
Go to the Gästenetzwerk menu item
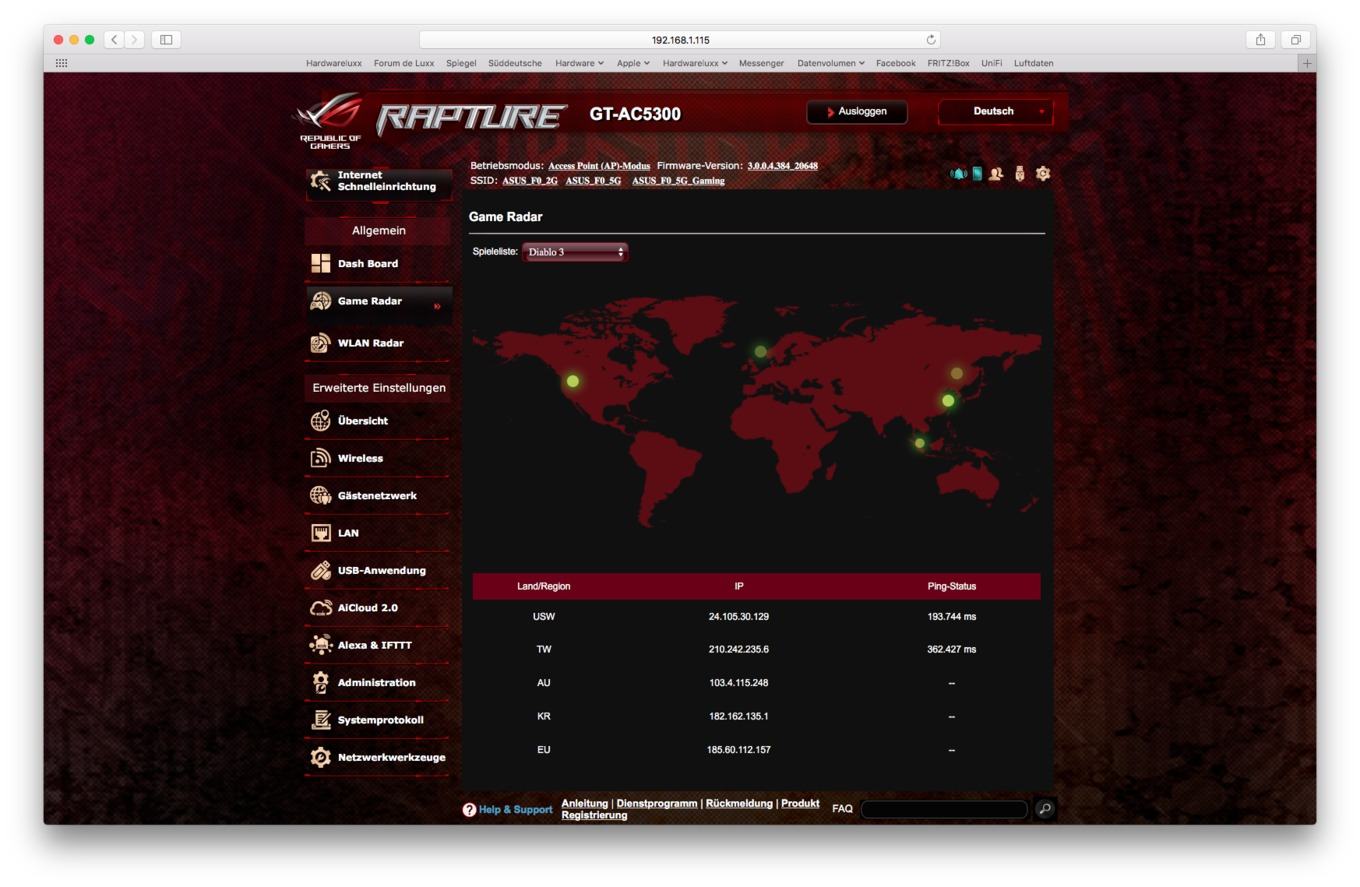tap(378, 495)
